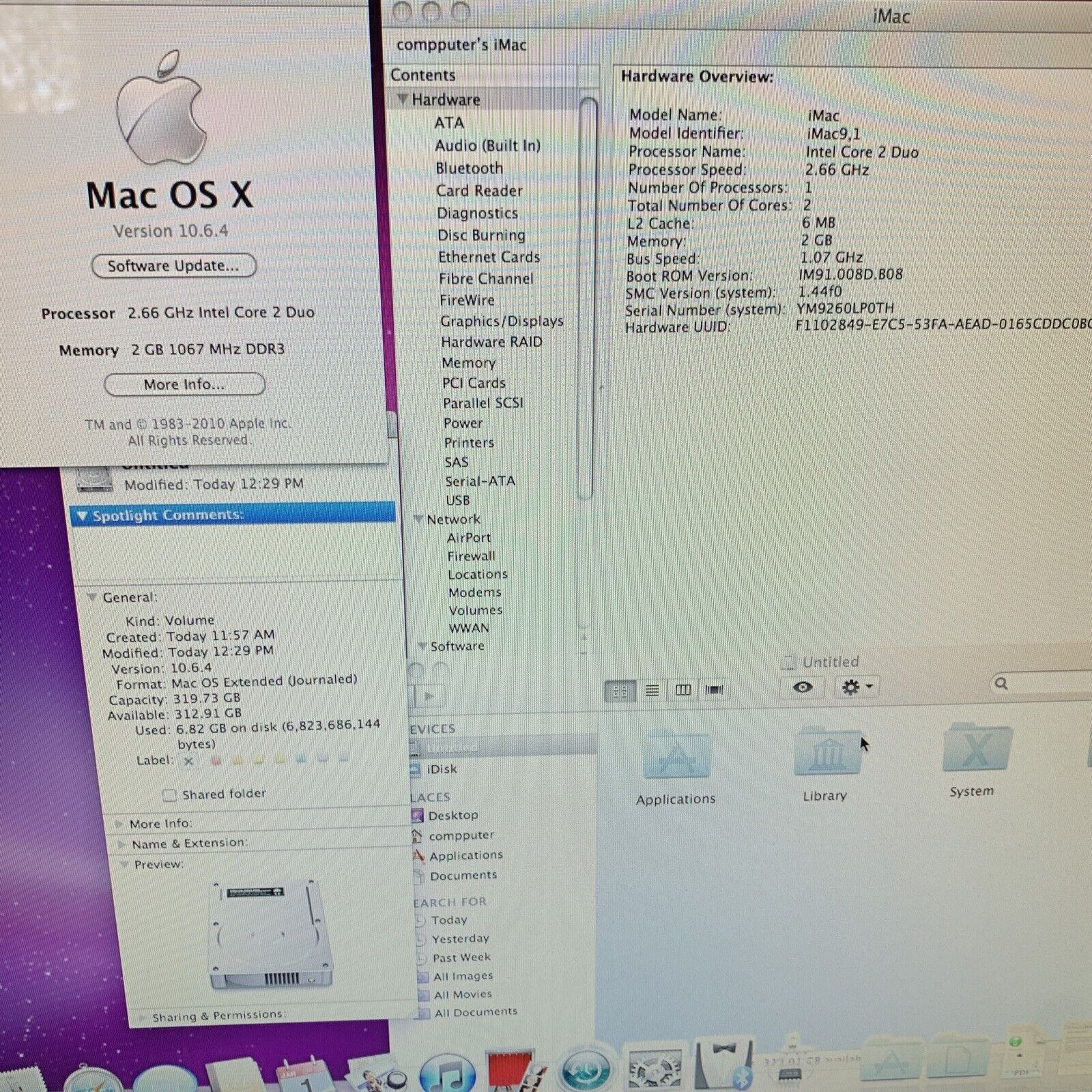Collapse the Hardware tree category
Screen dimensions: 1092x1092
(403, 100)
